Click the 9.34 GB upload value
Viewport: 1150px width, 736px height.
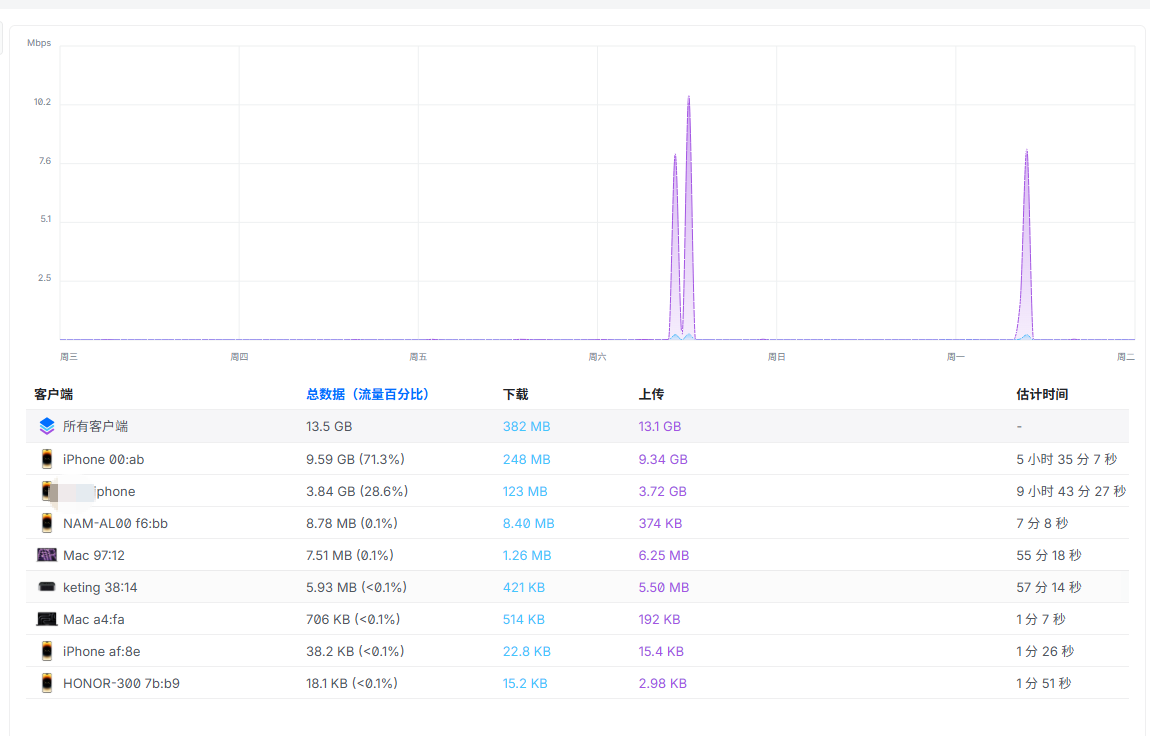[663, 459]
